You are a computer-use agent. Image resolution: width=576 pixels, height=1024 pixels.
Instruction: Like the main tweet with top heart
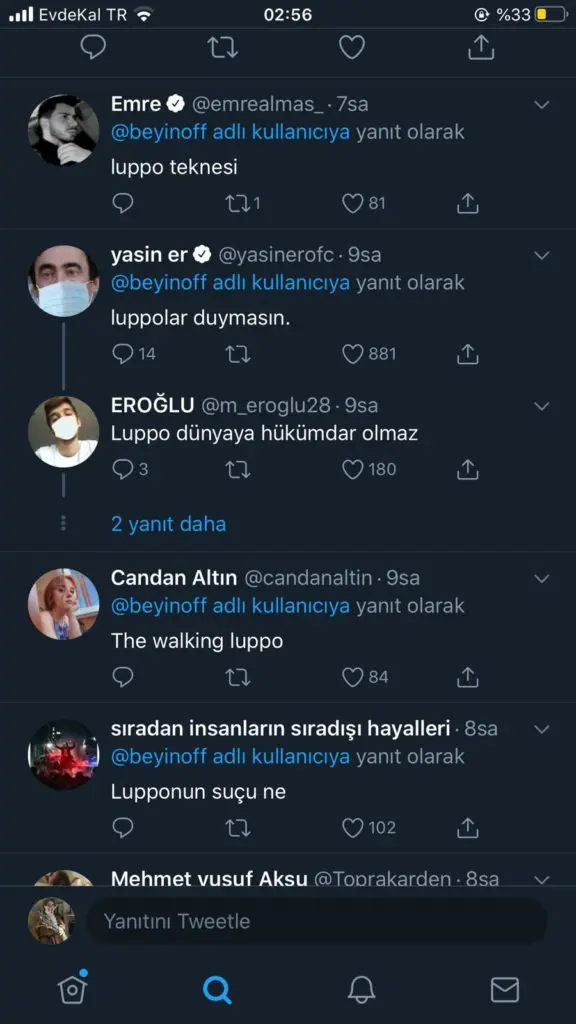(352, 47)
